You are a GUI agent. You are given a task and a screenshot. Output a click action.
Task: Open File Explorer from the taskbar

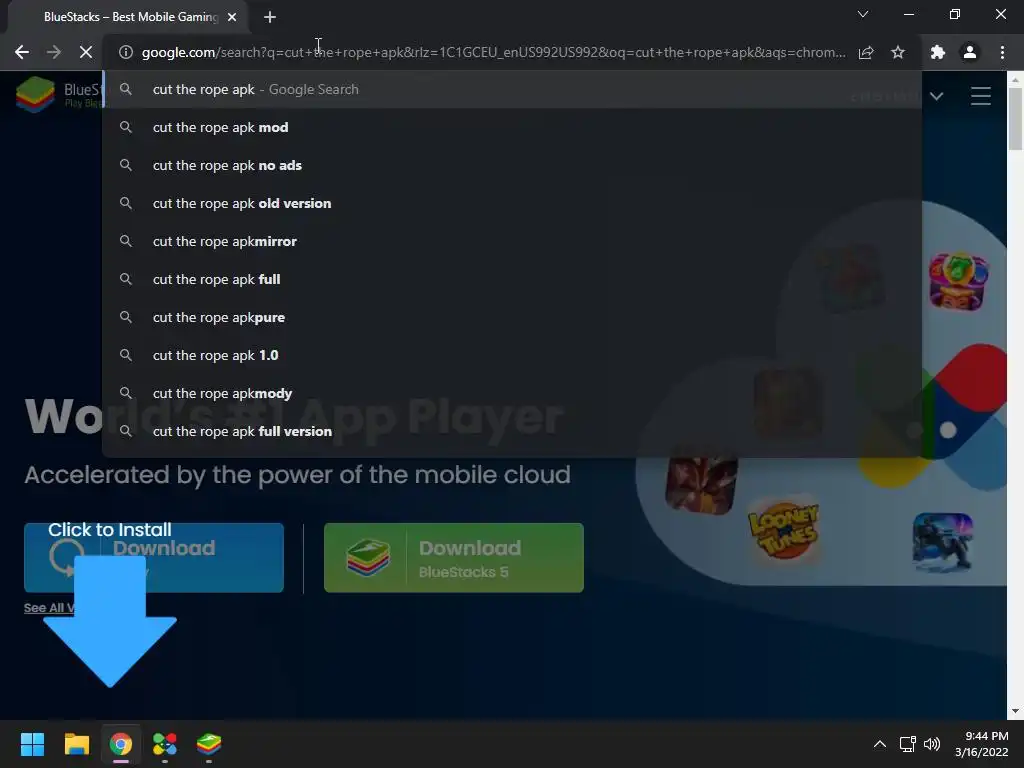point(76,744)
